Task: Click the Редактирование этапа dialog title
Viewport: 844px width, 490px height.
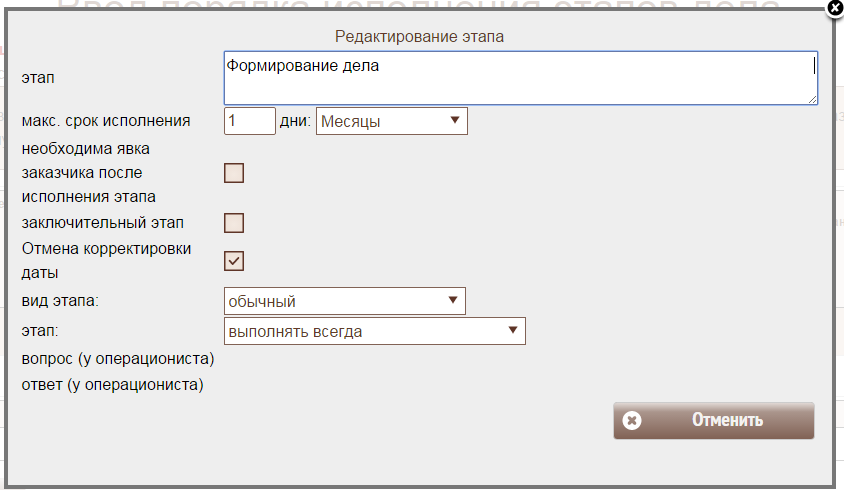Action: [420, 36]
